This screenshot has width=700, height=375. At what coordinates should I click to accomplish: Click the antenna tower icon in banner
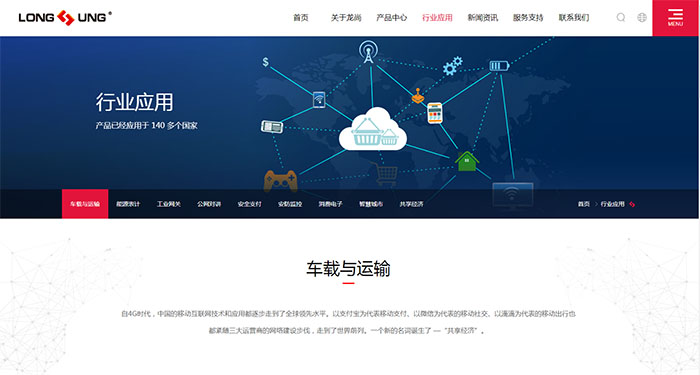(x=368, y=52)
